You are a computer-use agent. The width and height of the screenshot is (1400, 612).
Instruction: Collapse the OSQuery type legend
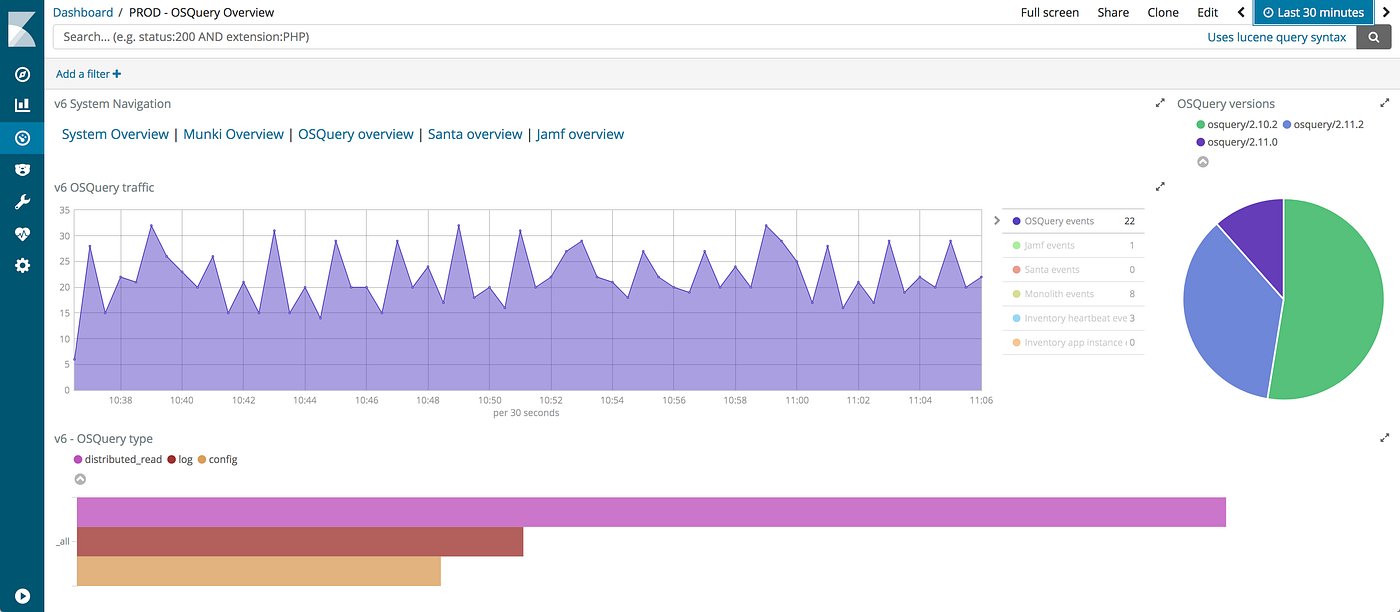[80, 479]
